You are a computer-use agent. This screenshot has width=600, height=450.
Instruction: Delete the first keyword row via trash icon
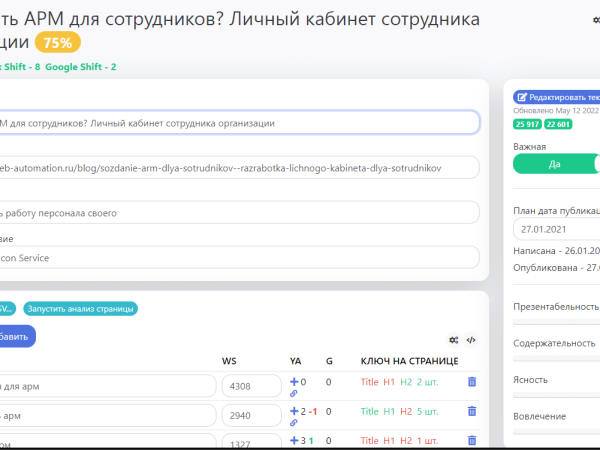click(x=472, y=382)
